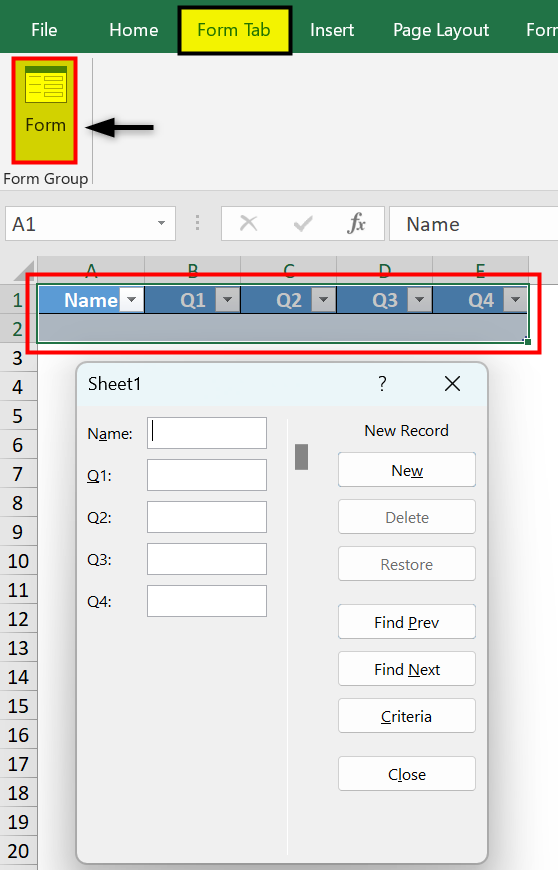Open the File menu tab
The image size is (558, 870).
(44, 30)
